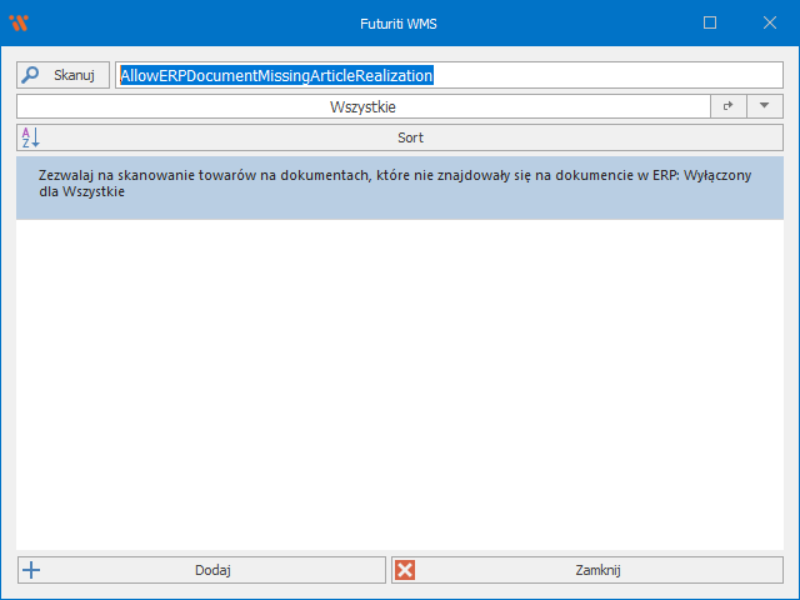This screenshot has width=800, height=600.
Task: Click the A-Z sort icon
Action: pos(30,138)
